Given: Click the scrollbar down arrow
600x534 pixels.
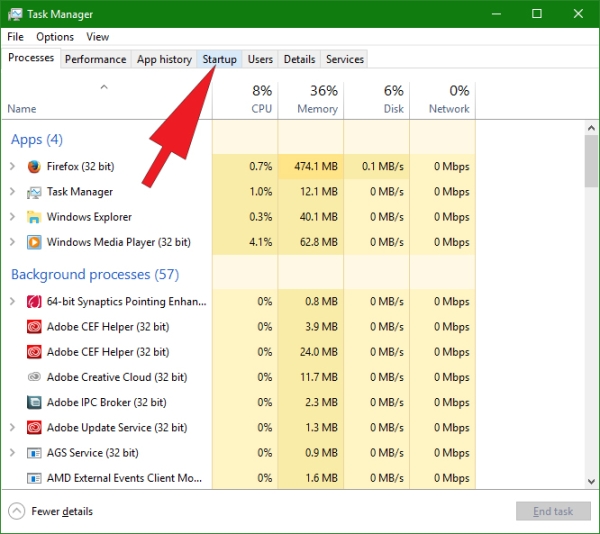Looking at the screenshot, I should pyautogui.click(x=591, y=481).
